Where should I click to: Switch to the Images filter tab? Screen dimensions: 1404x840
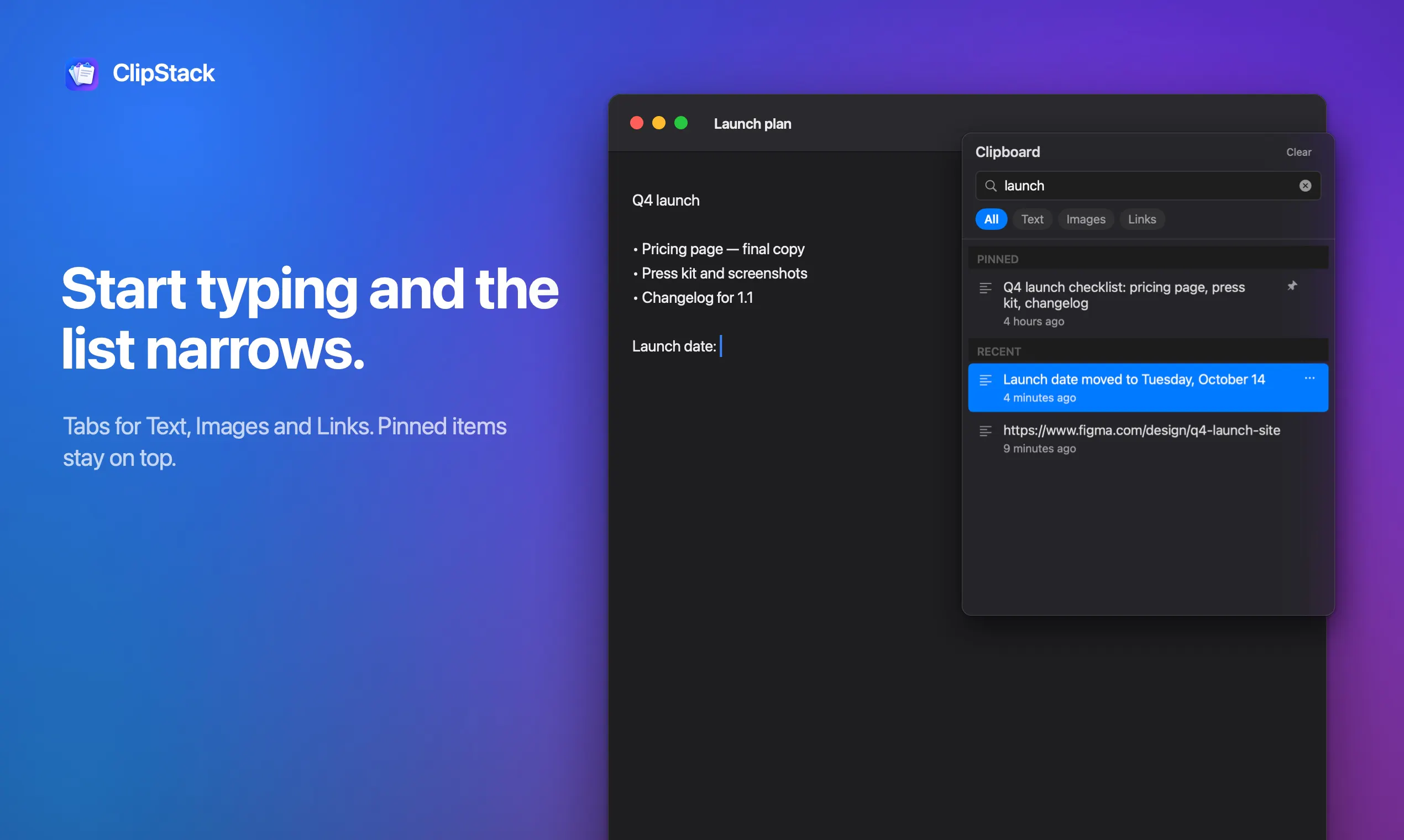(x=1086, y=219)
